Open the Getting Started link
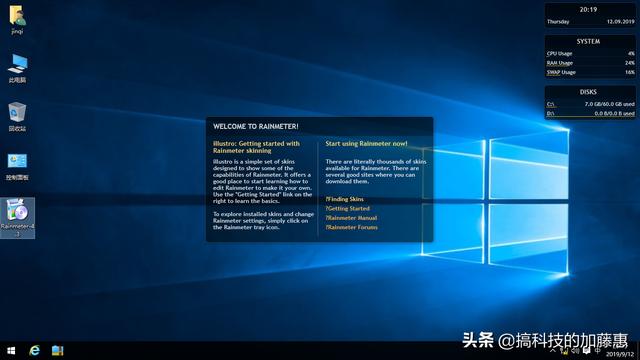Image resolution: width=640 pixels, height=360 pixels. point(347,209)
